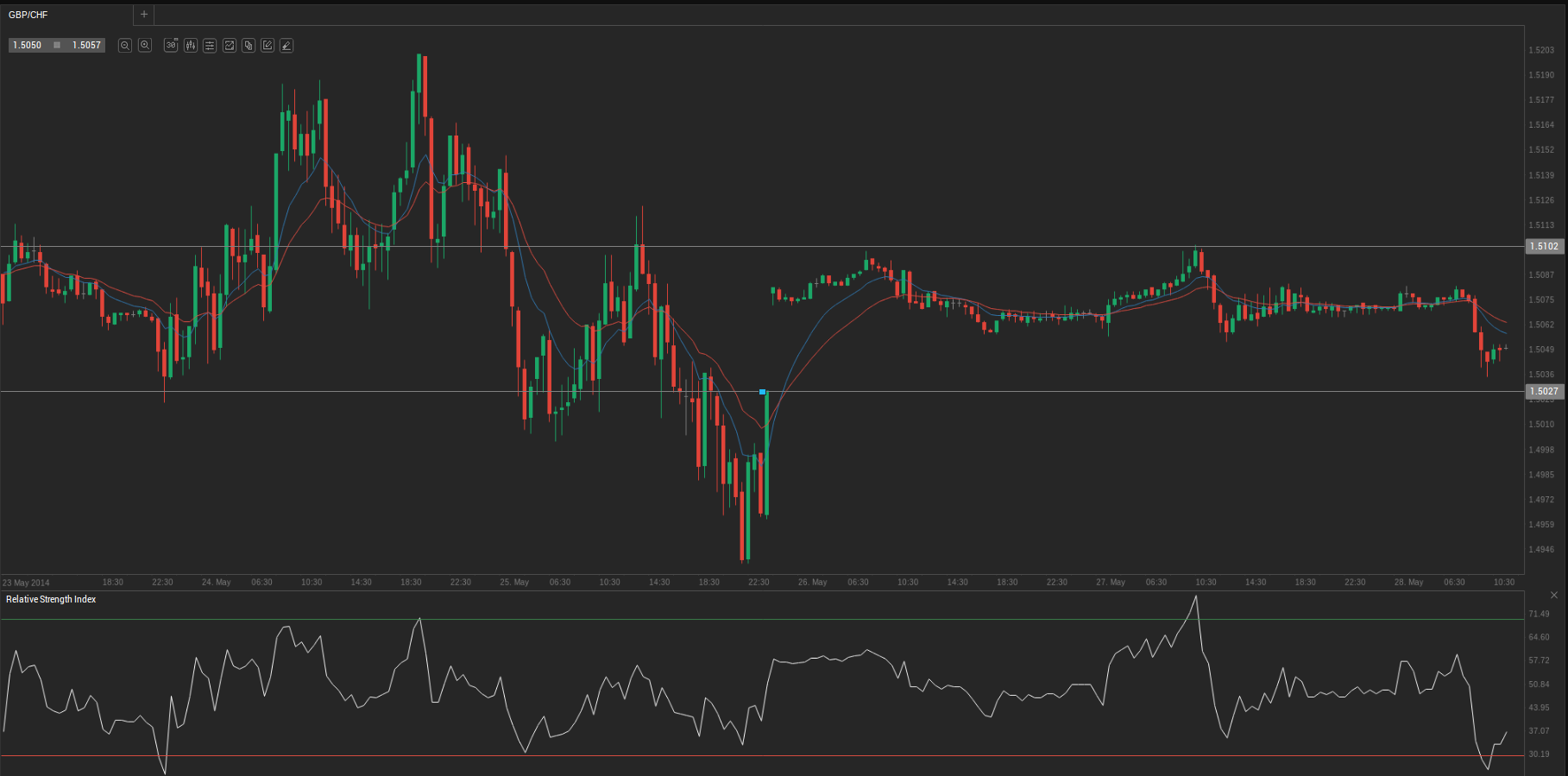Viewport: 1568px width, 776px height.
Task: Click the 1.4998 price axis label
Action: click(1541, 450)
